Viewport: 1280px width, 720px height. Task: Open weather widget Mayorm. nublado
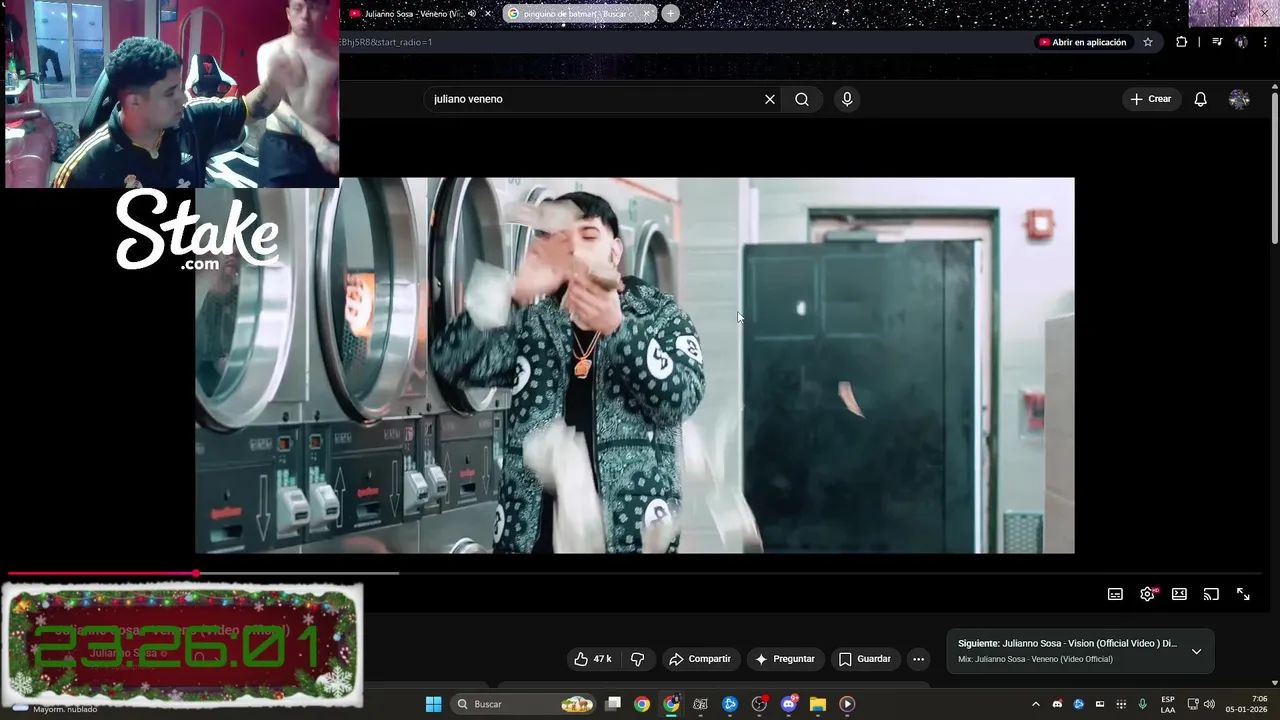[x=55, y=707]
